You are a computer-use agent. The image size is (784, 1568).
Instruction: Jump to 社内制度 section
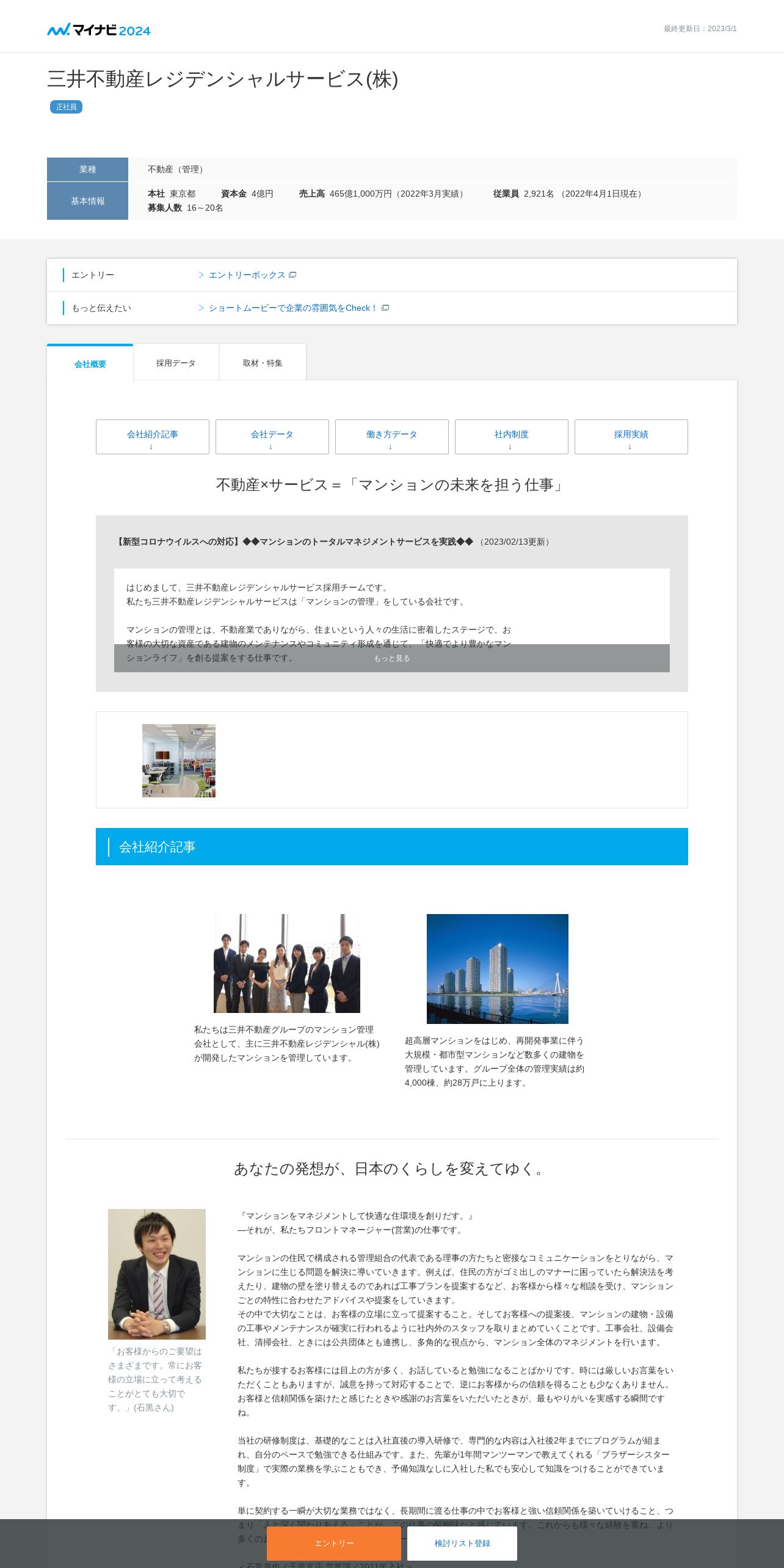click(512, 437)
